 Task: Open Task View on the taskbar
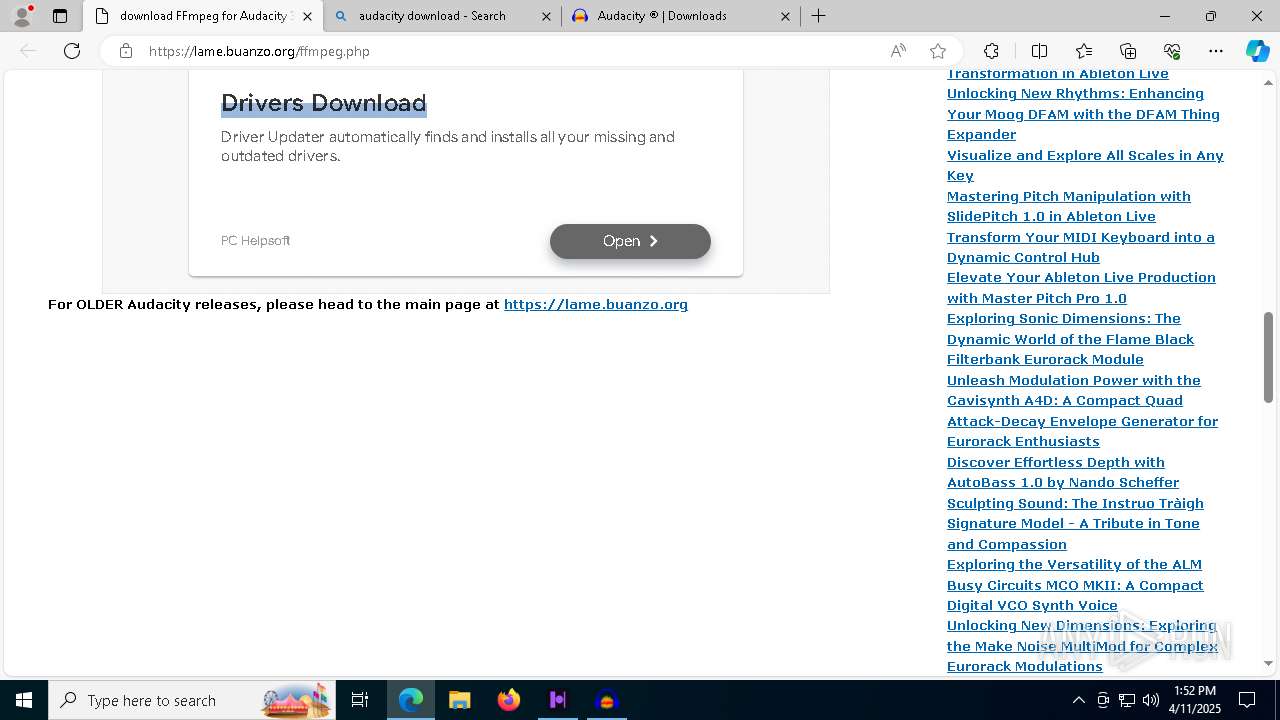click(x=360, y=700)
